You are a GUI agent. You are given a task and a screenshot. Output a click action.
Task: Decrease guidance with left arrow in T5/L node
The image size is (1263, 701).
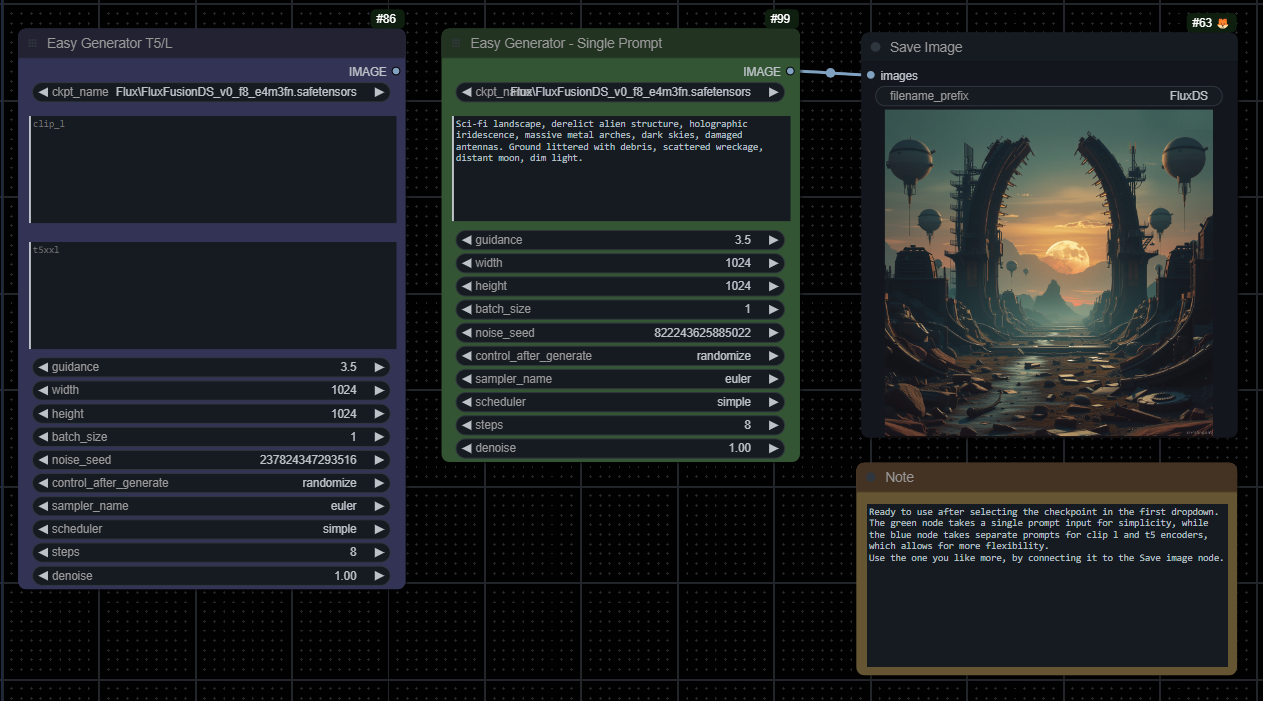(x=43, y=367)
